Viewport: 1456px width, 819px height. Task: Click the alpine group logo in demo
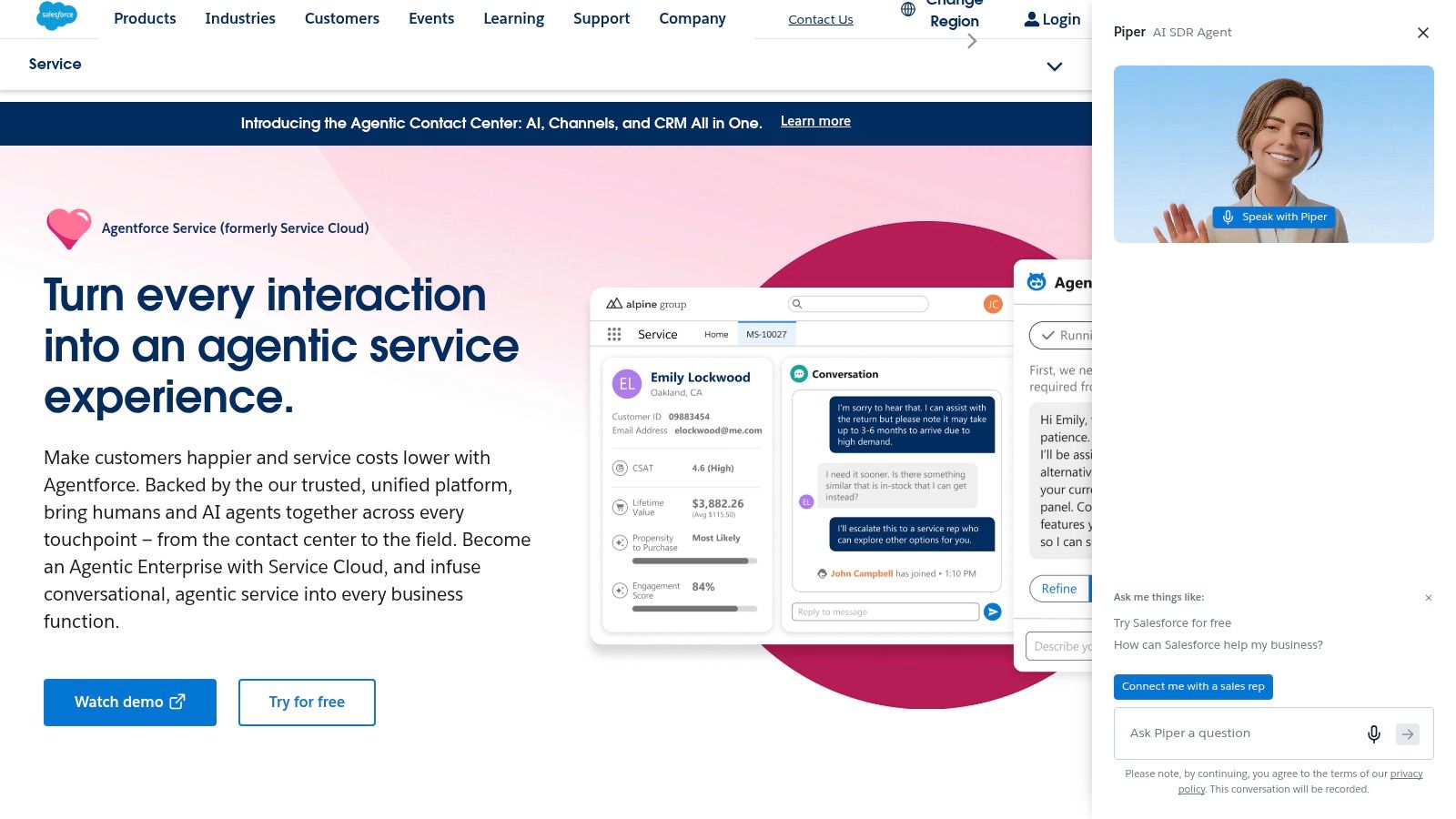point(646,304)
